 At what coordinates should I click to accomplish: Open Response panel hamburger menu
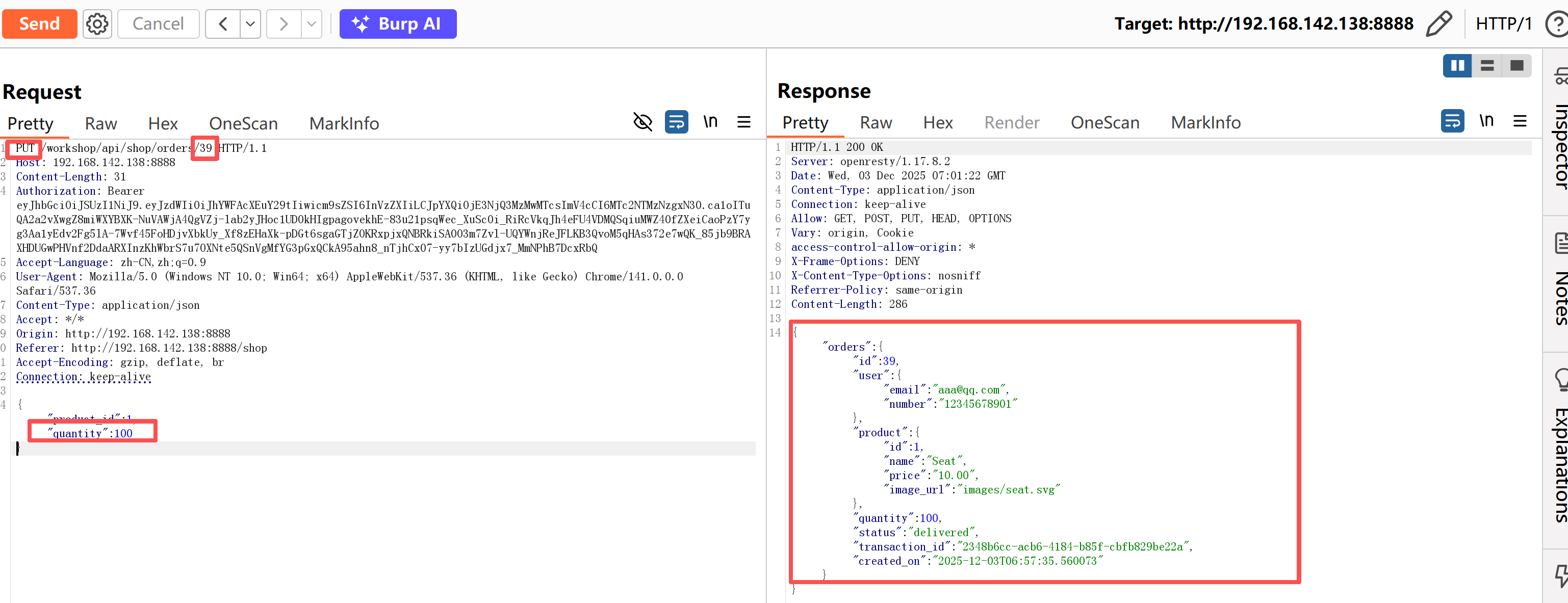[x=1520, y=120]
